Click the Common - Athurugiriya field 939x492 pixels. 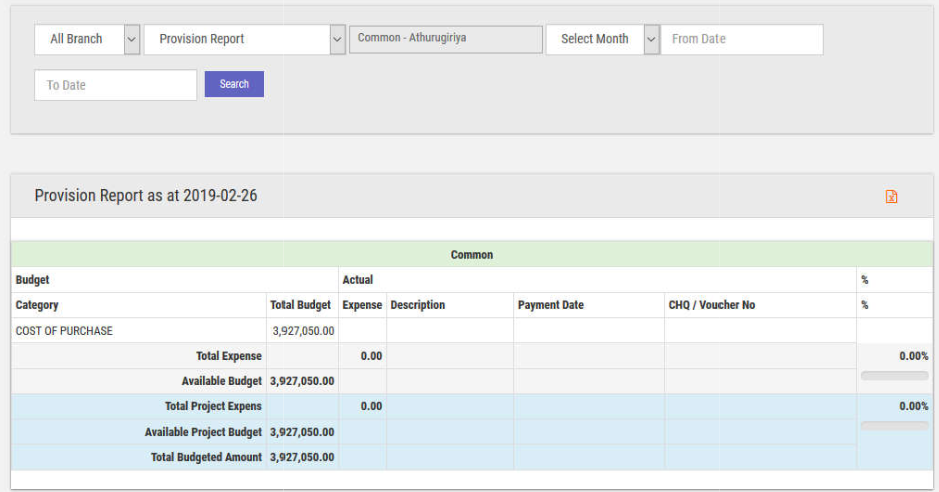(446, 39)
